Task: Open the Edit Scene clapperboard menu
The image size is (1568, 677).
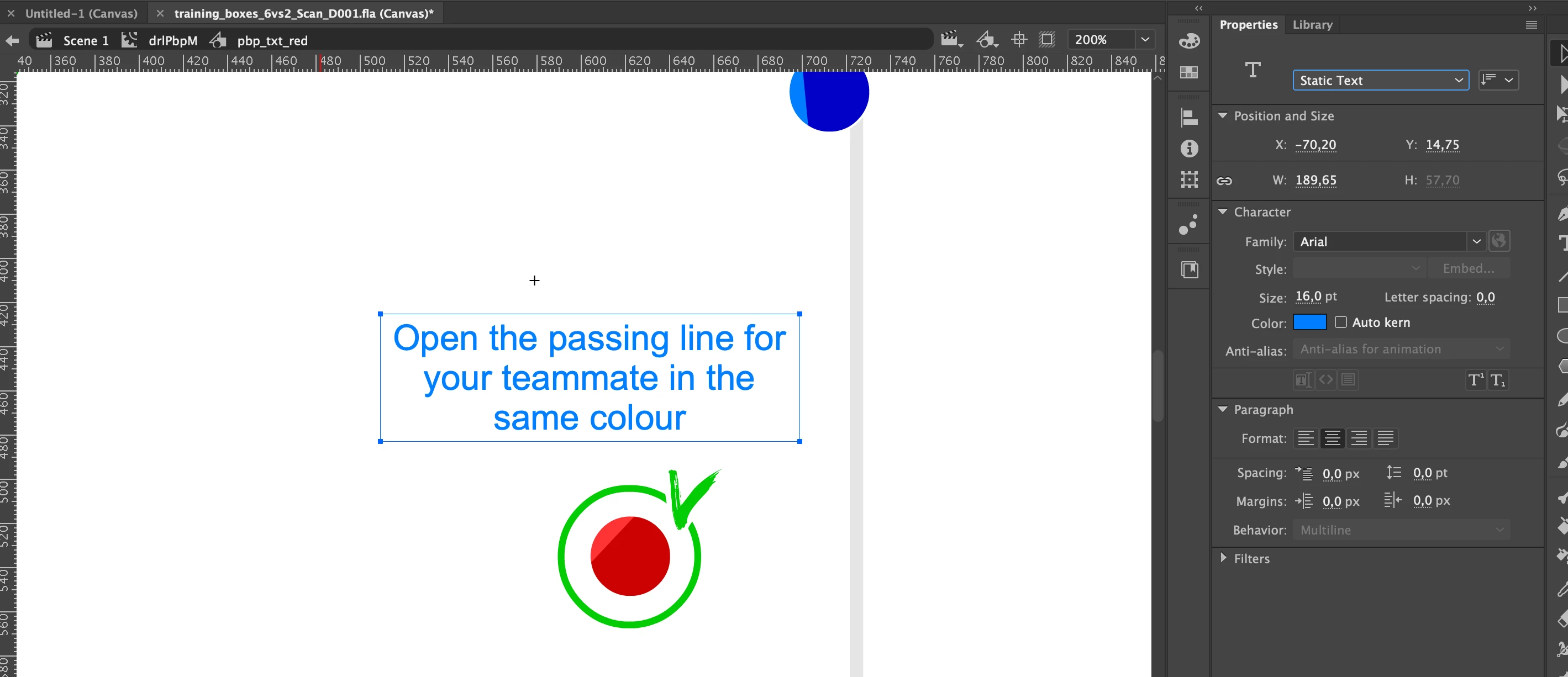Action: point(952,40)
